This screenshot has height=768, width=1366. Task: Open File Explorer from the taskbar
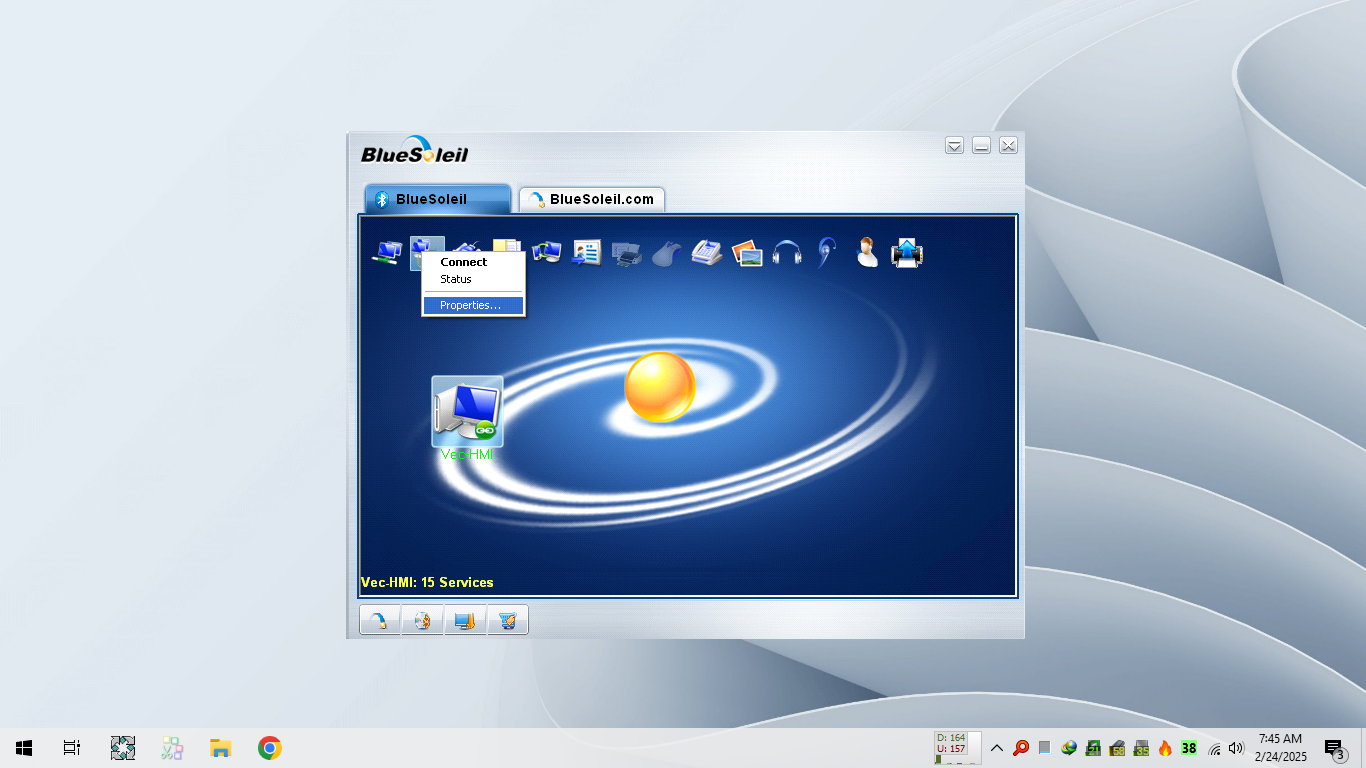point(220,748)
